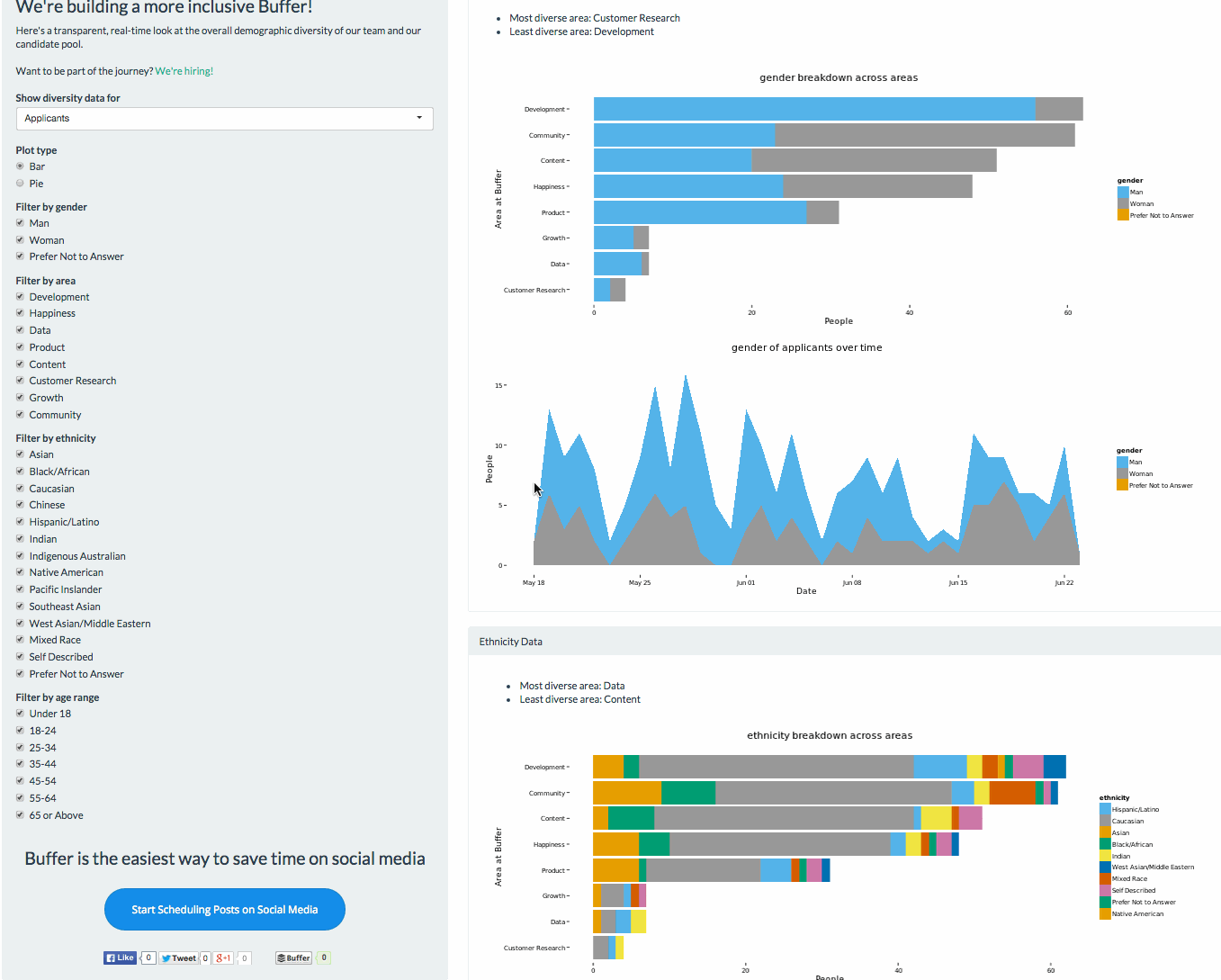Uncheck the Asian ethnicity filter

coord(20,454)
